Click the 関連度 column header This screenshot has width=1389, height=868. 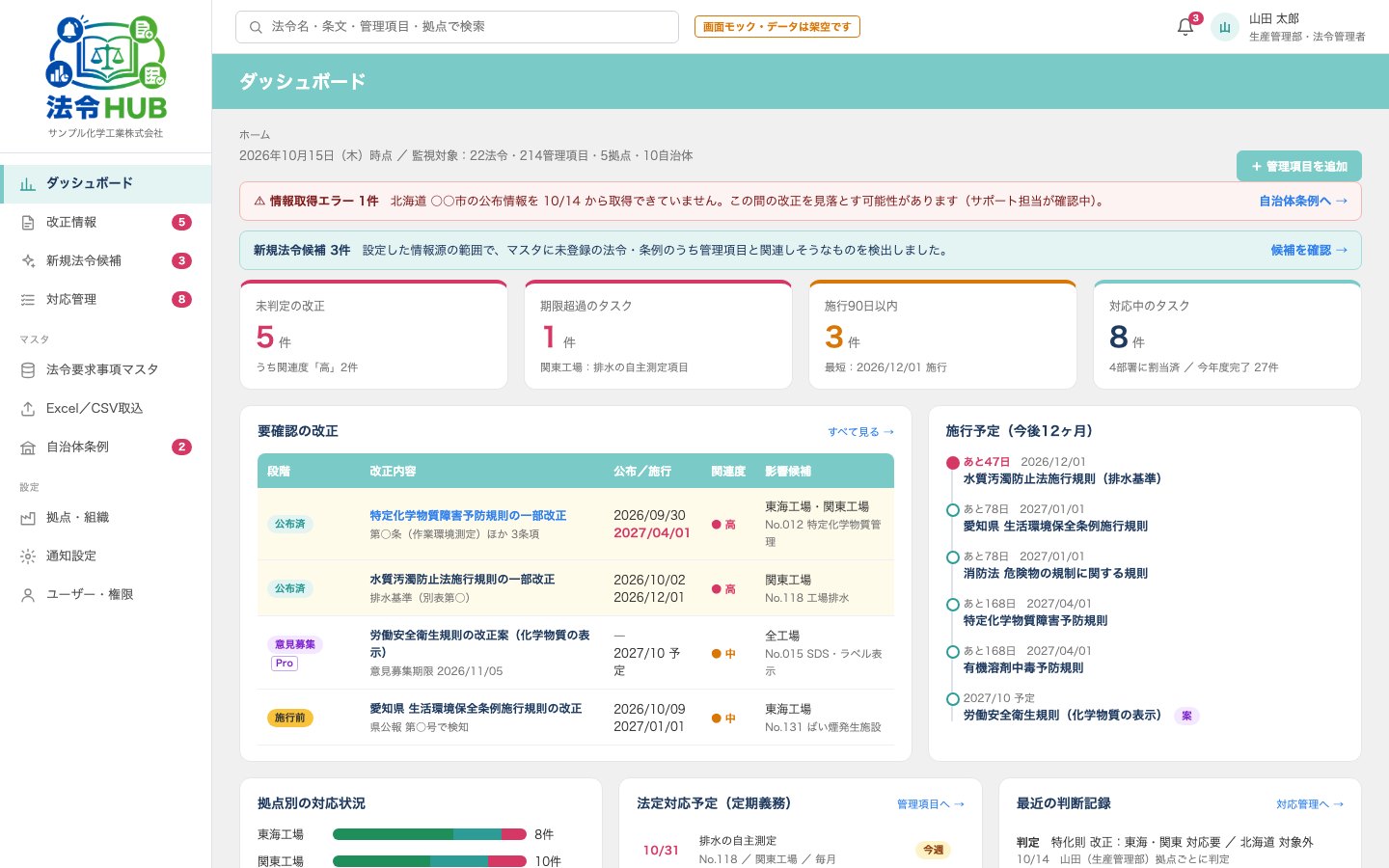pyautogui.click(x=728, y=472)
